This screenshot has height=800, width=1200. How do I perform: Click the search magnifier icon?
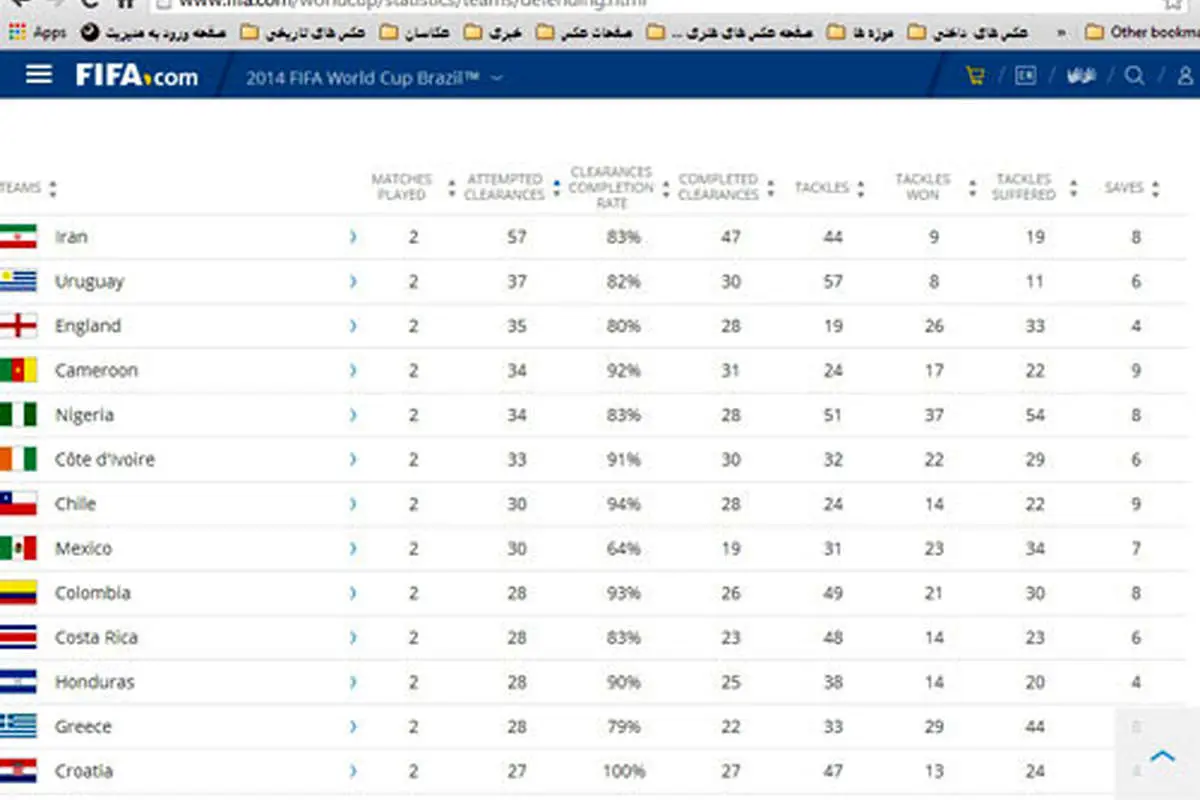1134,76
